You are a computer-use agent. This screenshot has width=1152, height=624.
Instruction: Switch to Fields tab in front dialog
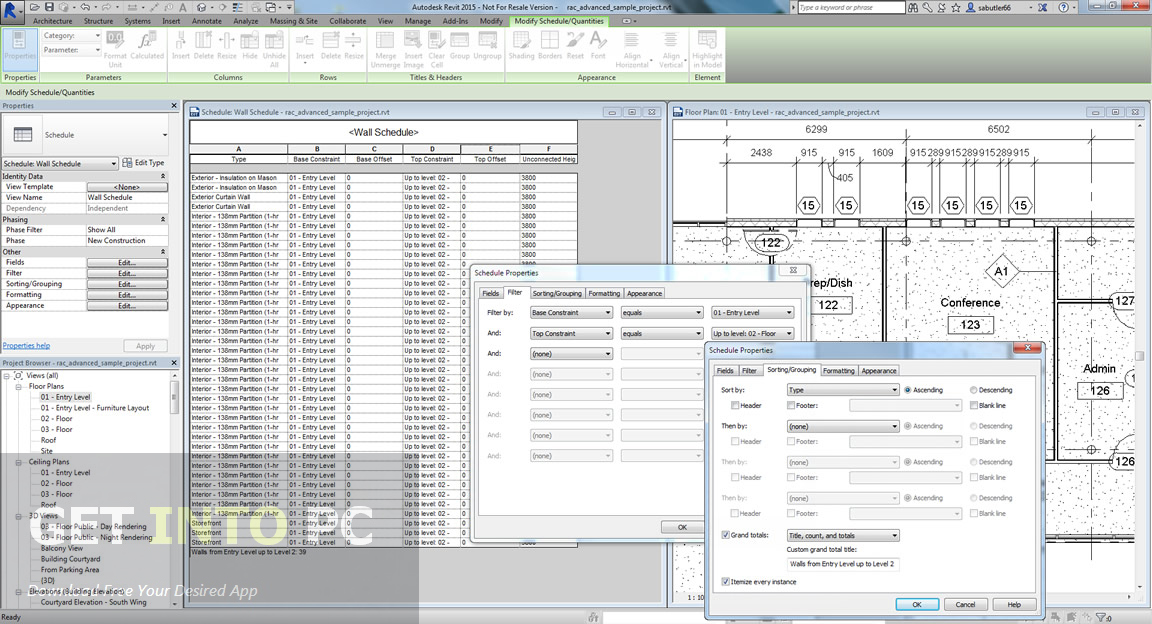[725, 370]
